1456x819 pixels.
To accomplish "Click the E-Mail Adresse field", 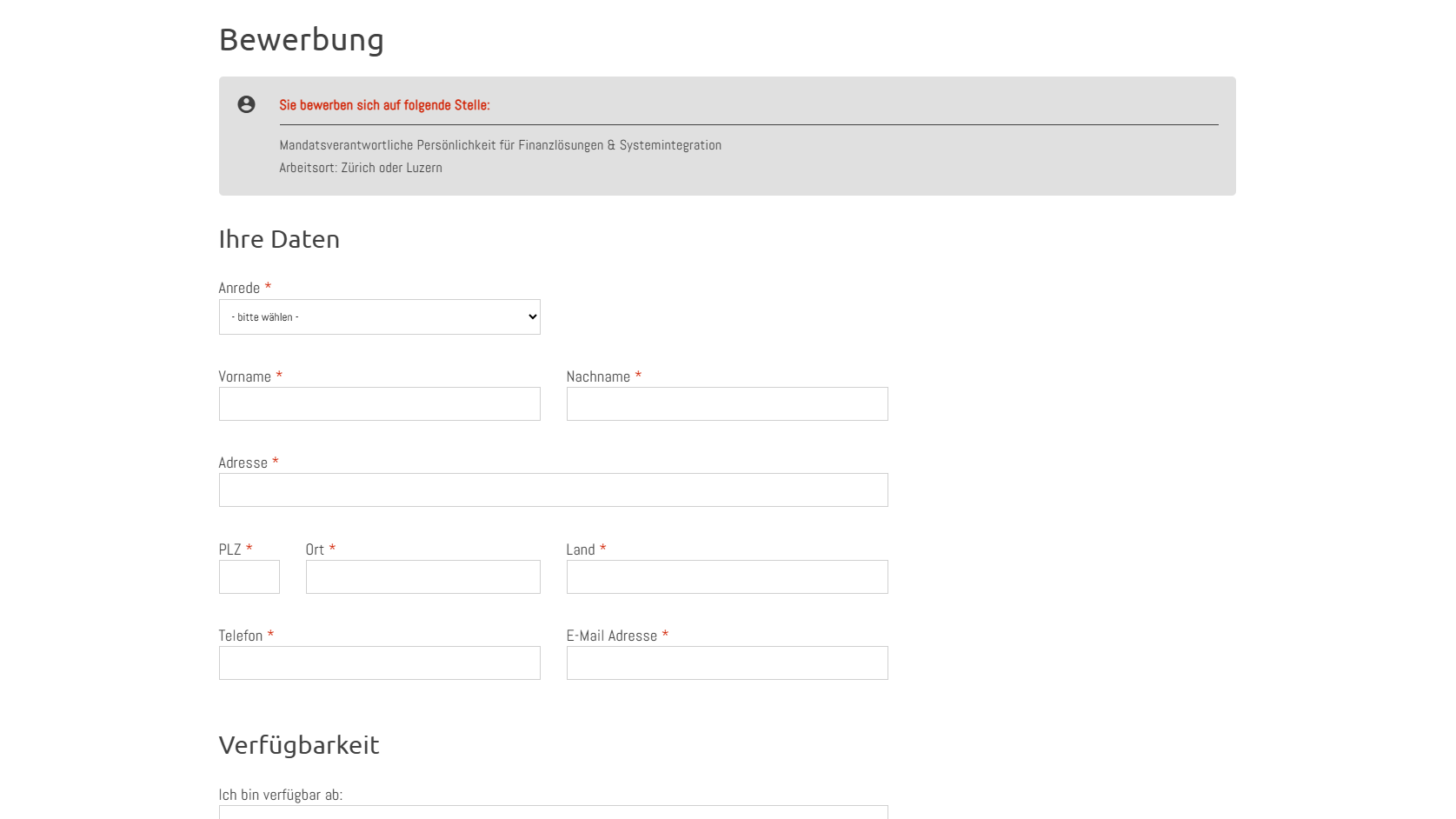I will click(x=727, y=663).
